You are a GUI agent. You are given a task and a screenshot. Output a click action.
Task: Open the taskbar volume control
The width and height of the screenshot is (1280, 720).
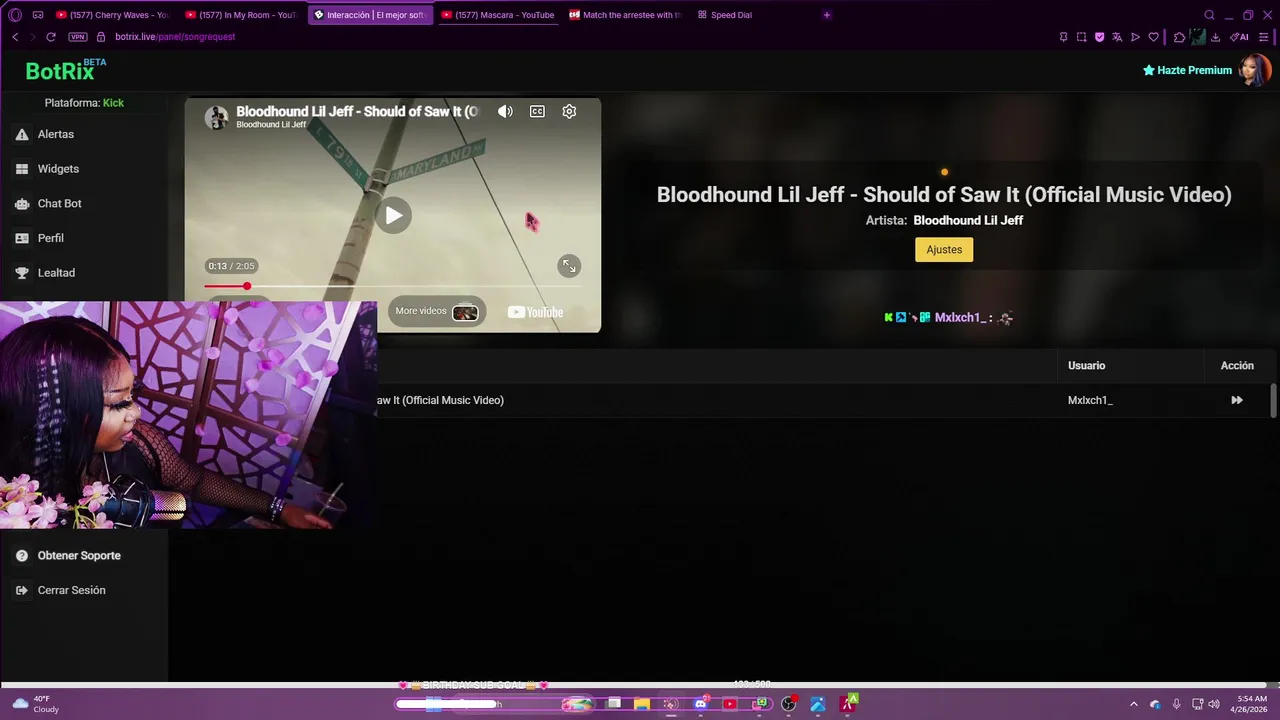coord(1214,704)
